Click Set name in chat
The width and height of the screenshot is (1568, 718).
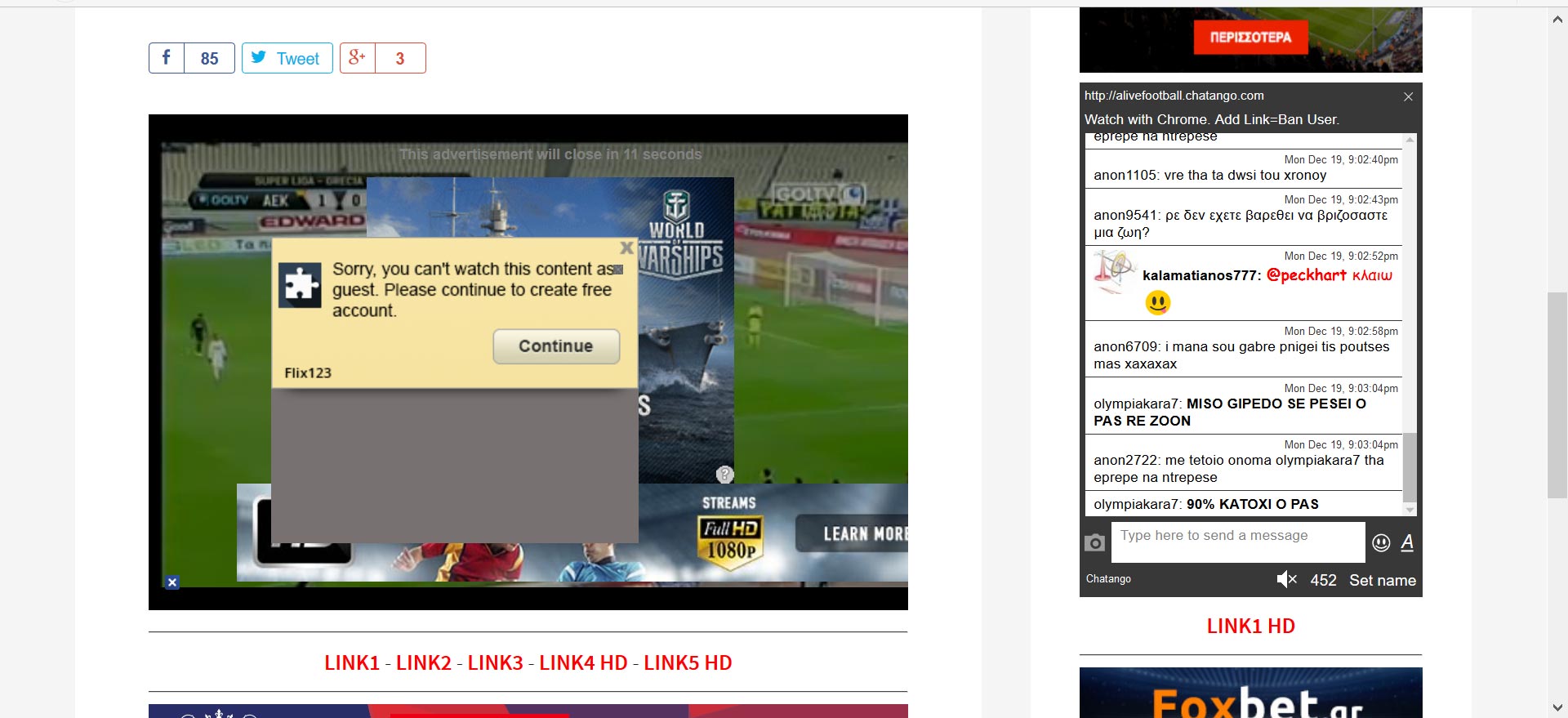[x=1383, y=580]
